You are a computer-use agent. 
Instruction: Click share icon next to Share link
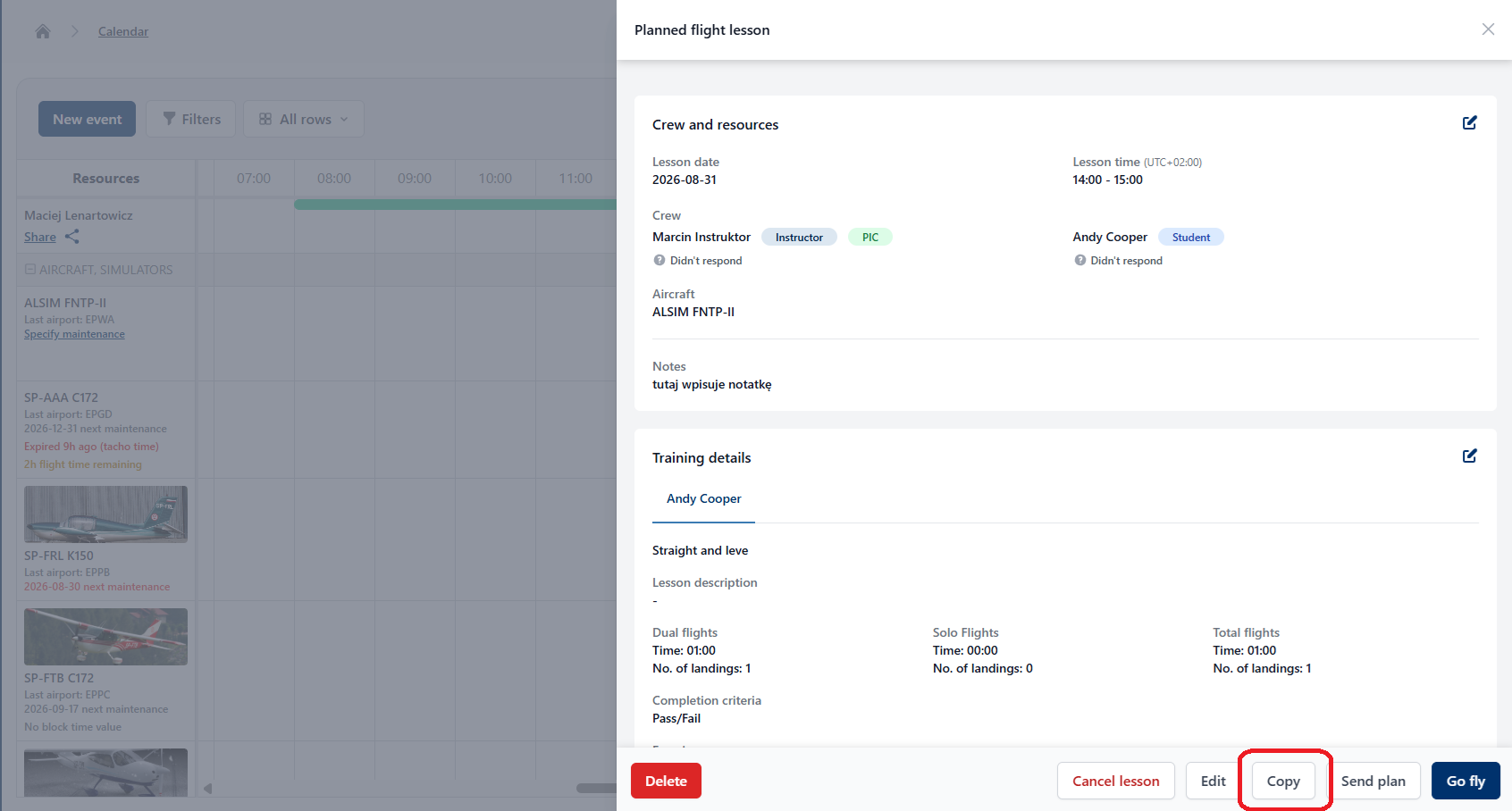[72, 237]
